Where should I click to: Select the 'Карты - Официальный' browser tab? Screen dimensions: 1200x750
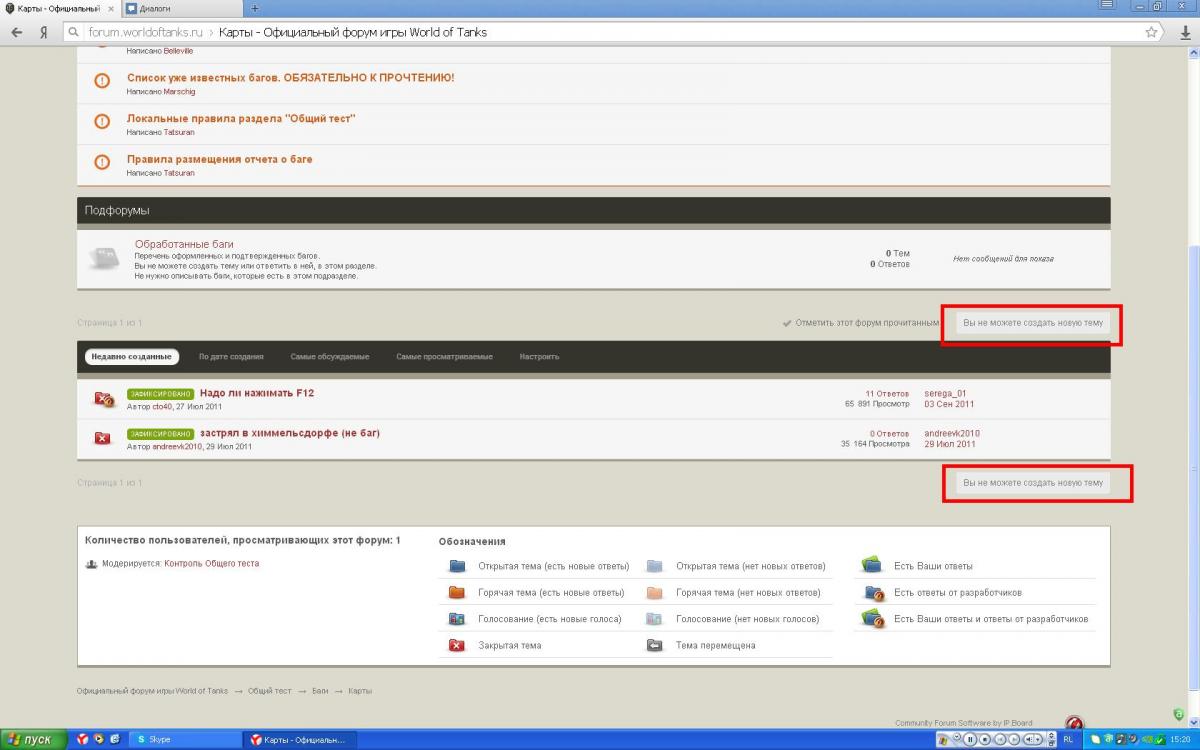click(x=60, y=8)
